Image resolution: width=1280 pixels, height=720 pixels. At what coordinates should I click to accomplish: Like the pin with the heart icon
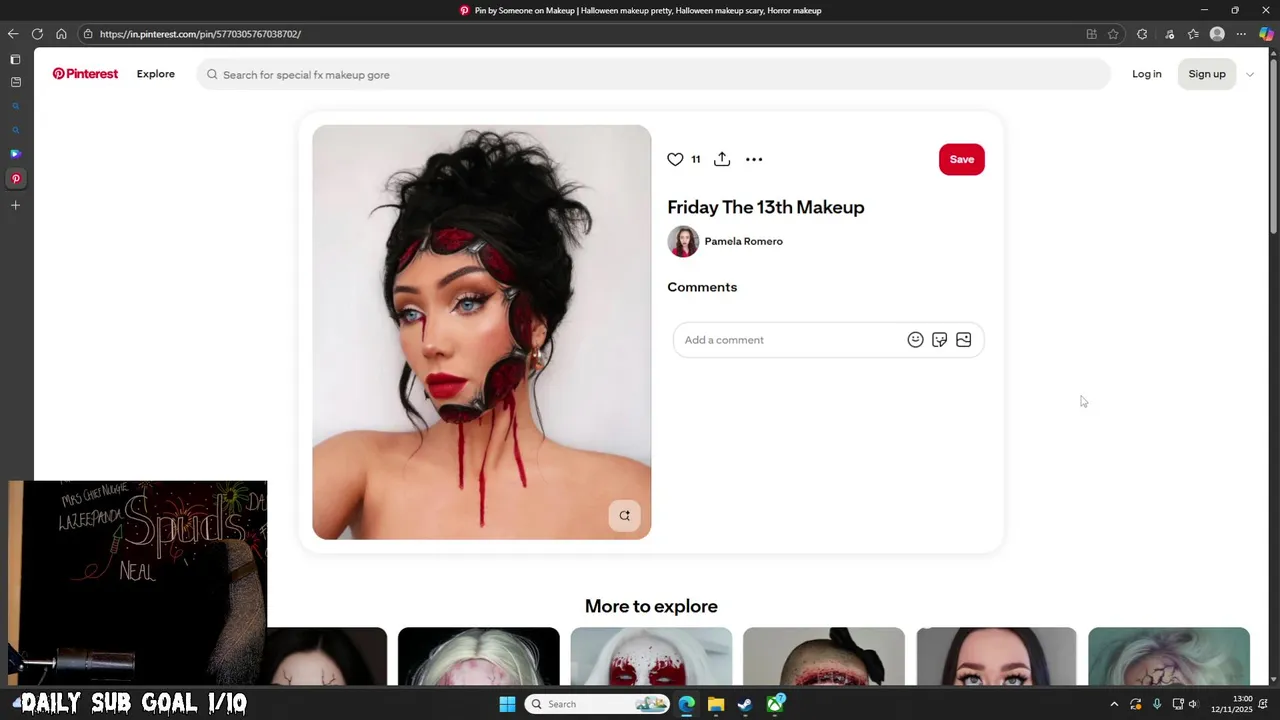[675, 159]
